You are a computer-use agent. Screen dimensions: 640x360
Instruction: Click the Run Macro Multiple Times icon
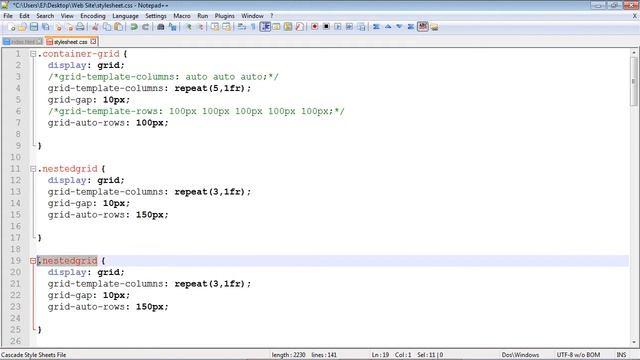pyautogui.click(x=349, y=27)
